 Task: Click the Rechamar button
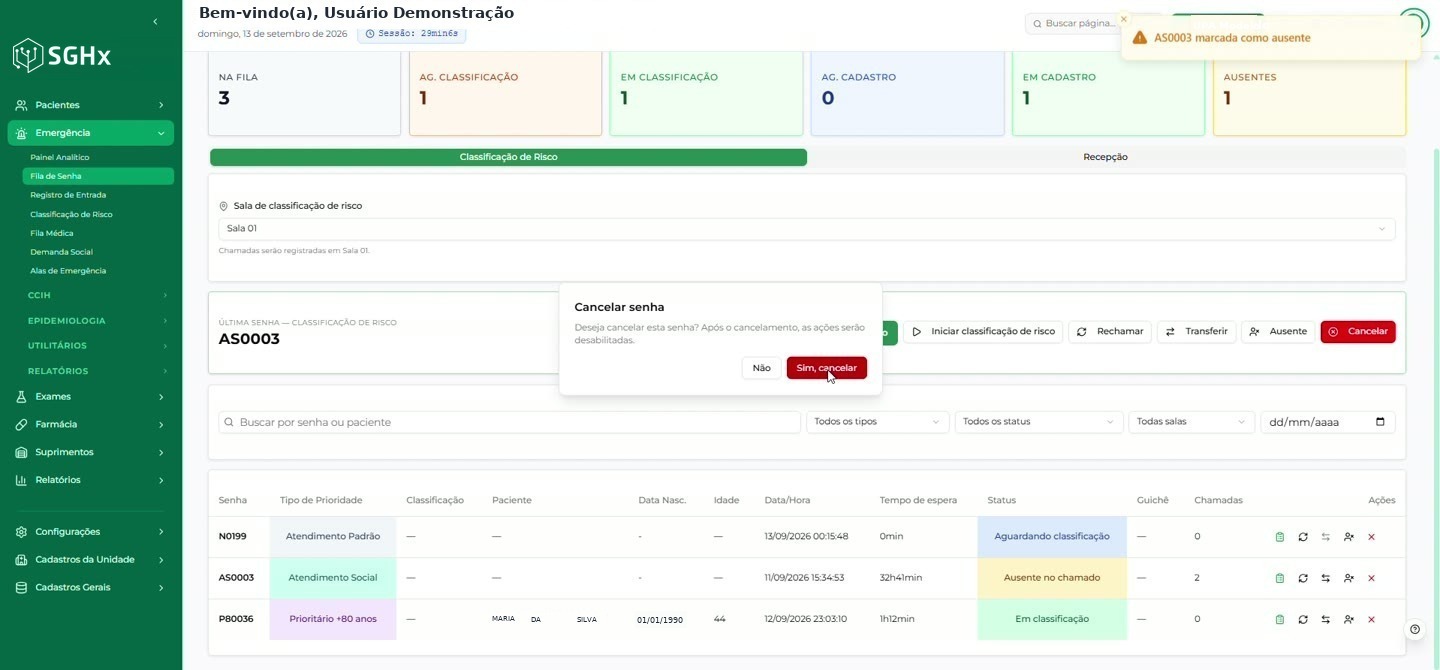click(1110, 332)
